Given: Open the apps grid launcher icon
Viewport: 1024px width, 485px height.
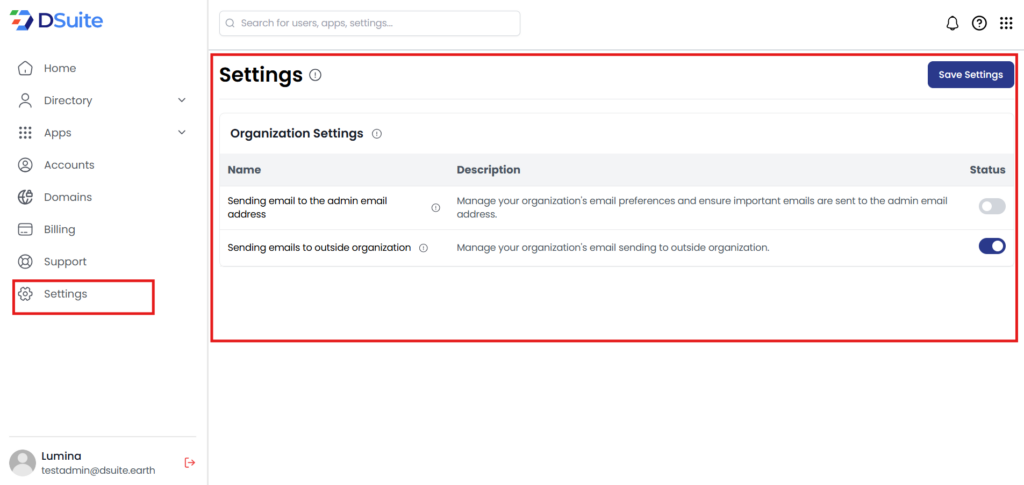Looking at the screenshot, I should click(1006, 23).
